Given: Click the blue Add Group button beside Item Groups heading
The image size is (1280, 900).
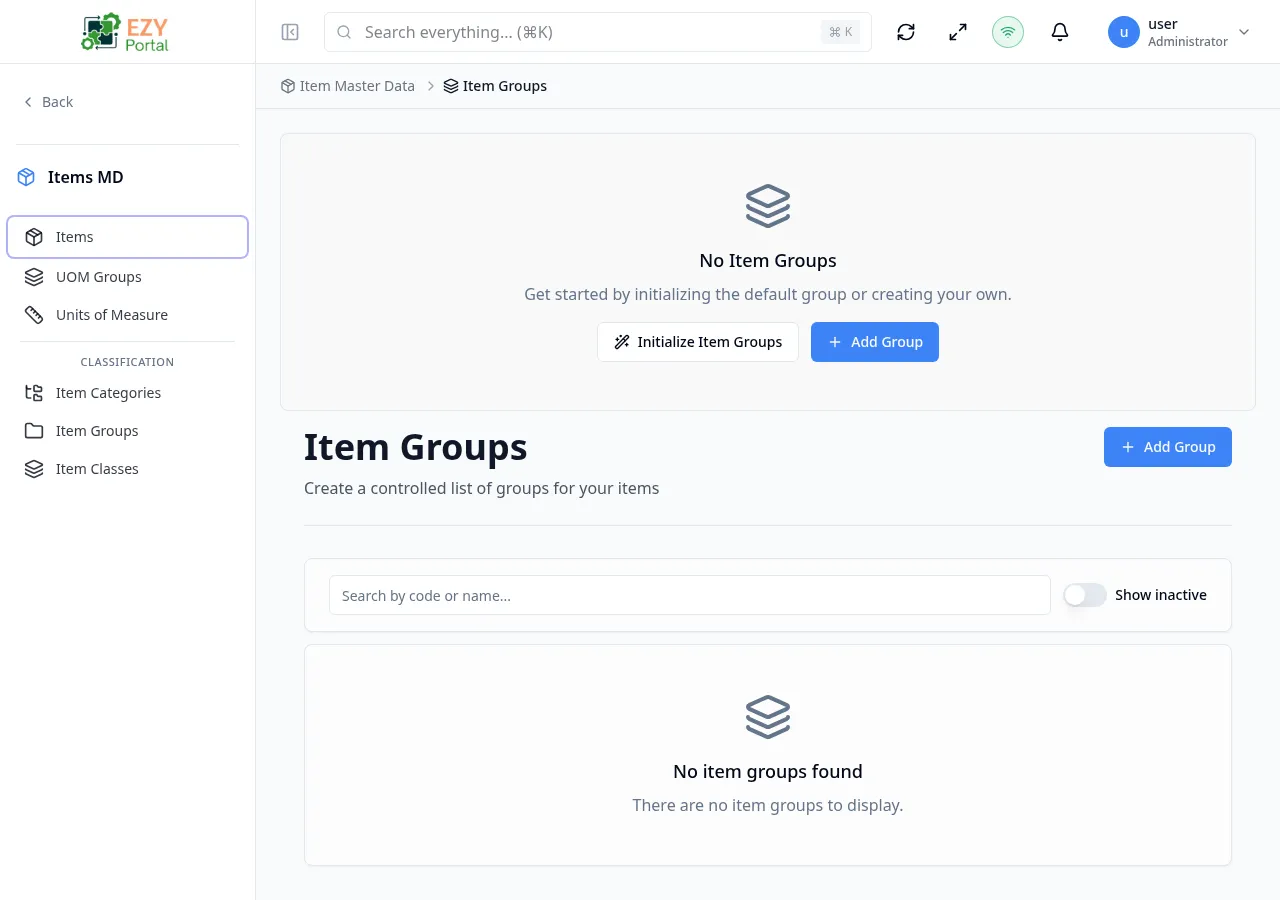Looking at the screenshot, I should 1167,447.
